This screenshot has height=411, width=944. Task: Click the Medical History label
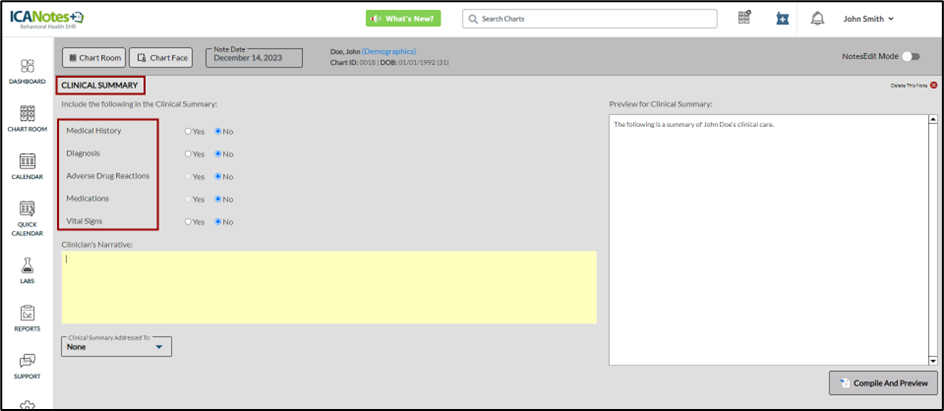93,131
